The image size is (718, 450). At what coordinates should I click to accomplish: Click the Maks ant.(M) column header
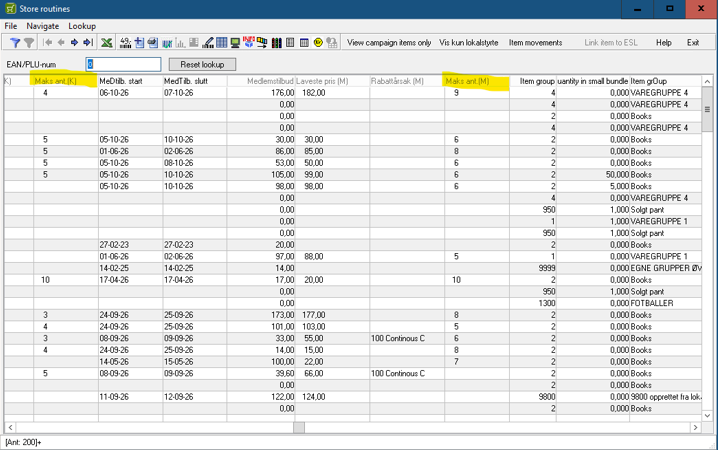pyautogui.click(x=477, y=81)
